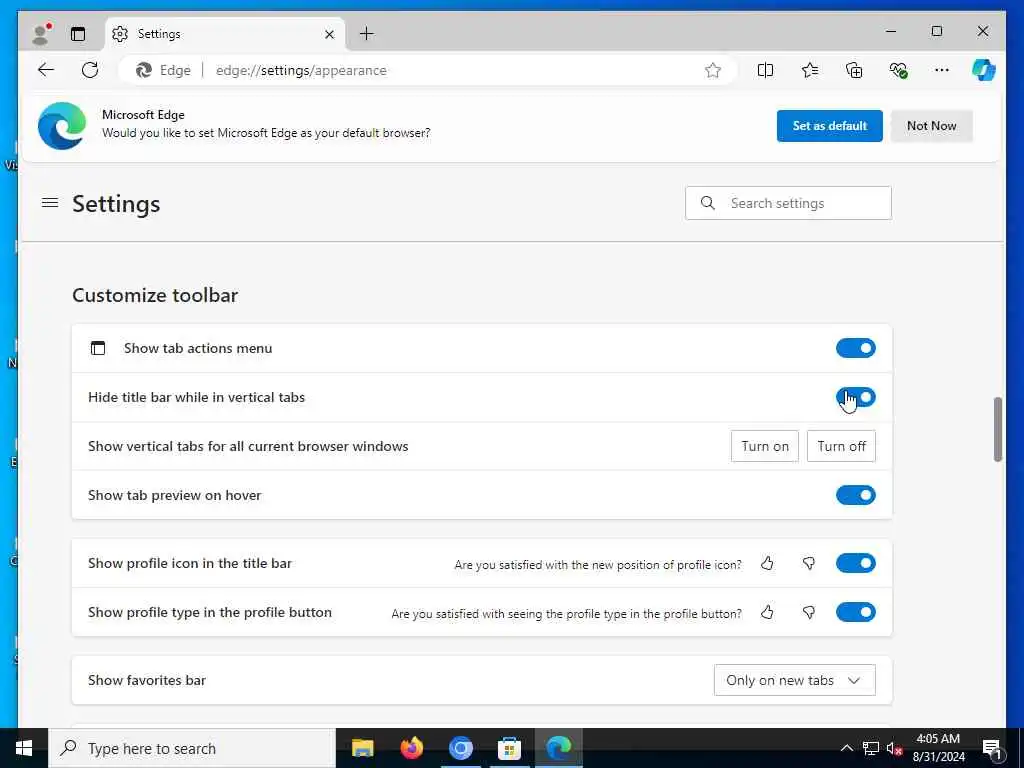Select the Settings tab

[x=225, y=34]
